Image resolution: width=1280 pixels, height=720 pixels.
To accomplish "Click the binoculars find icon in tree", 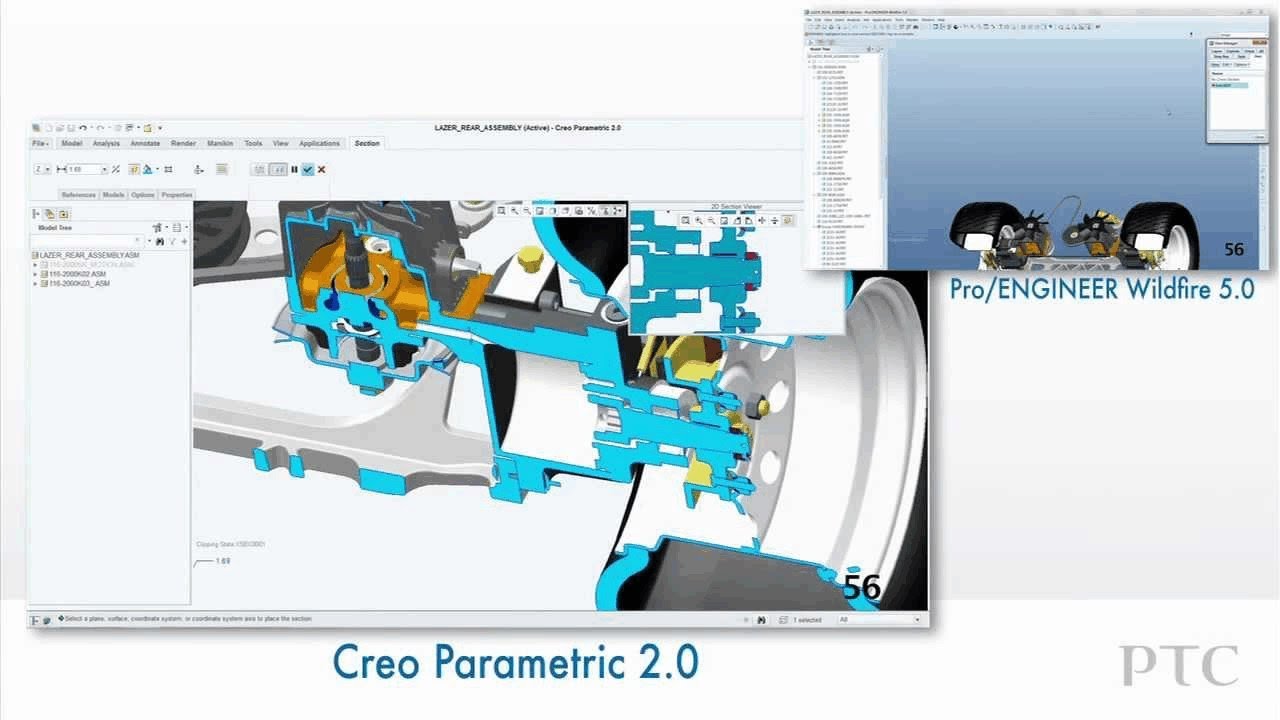I will click(x=159, y=242).
